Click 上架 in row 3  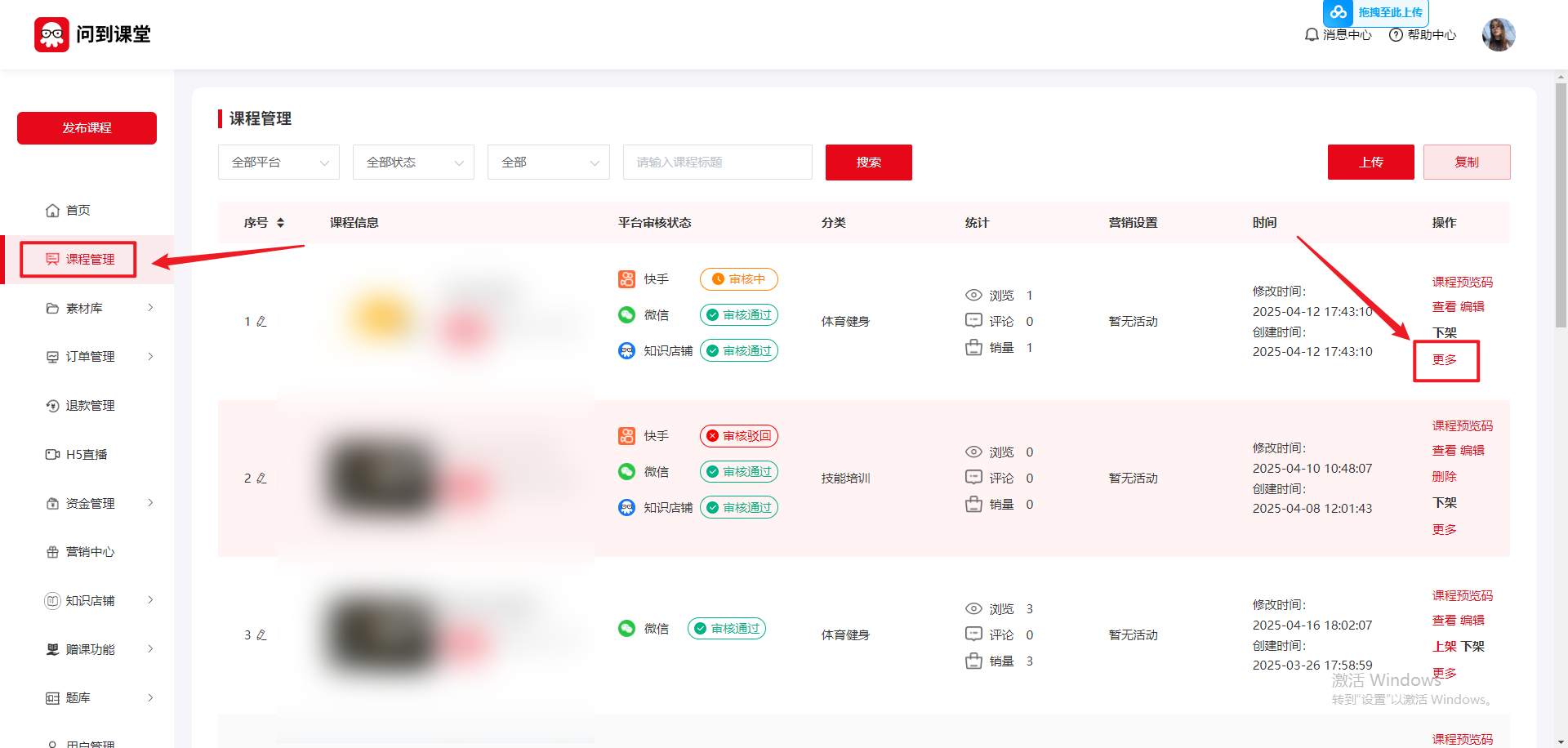point(1444,647)
